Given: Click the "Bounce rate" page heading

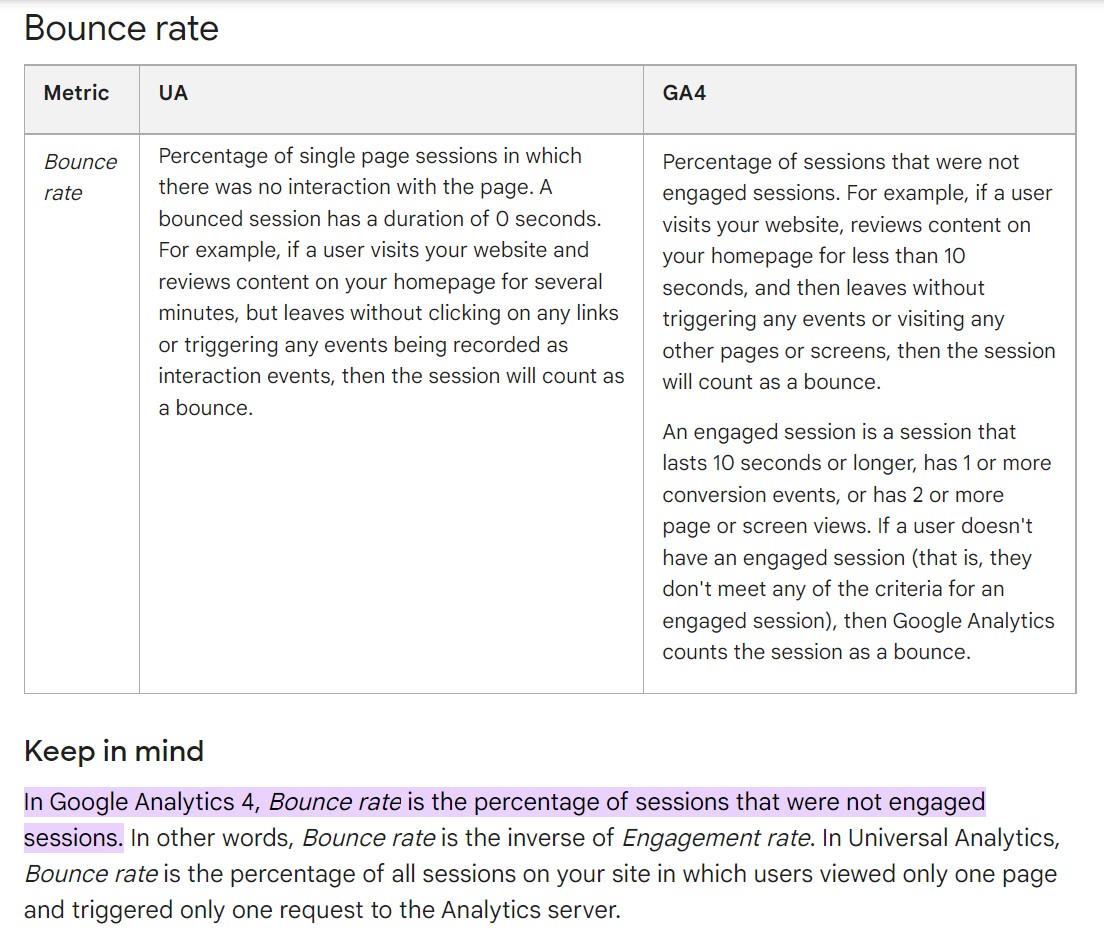Looking at the screenshot, I should (x=121, y=29).
